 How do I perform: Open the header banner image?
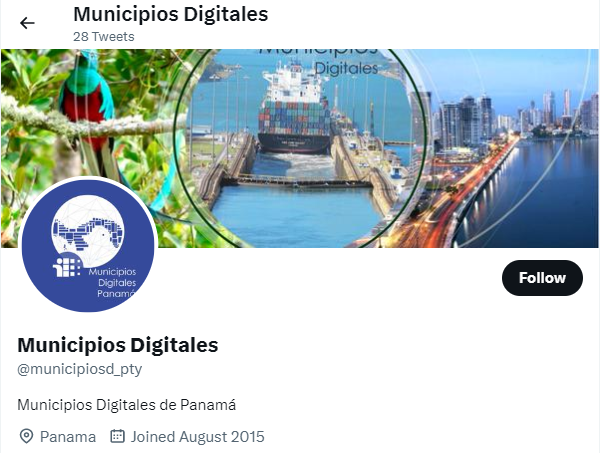300,148
